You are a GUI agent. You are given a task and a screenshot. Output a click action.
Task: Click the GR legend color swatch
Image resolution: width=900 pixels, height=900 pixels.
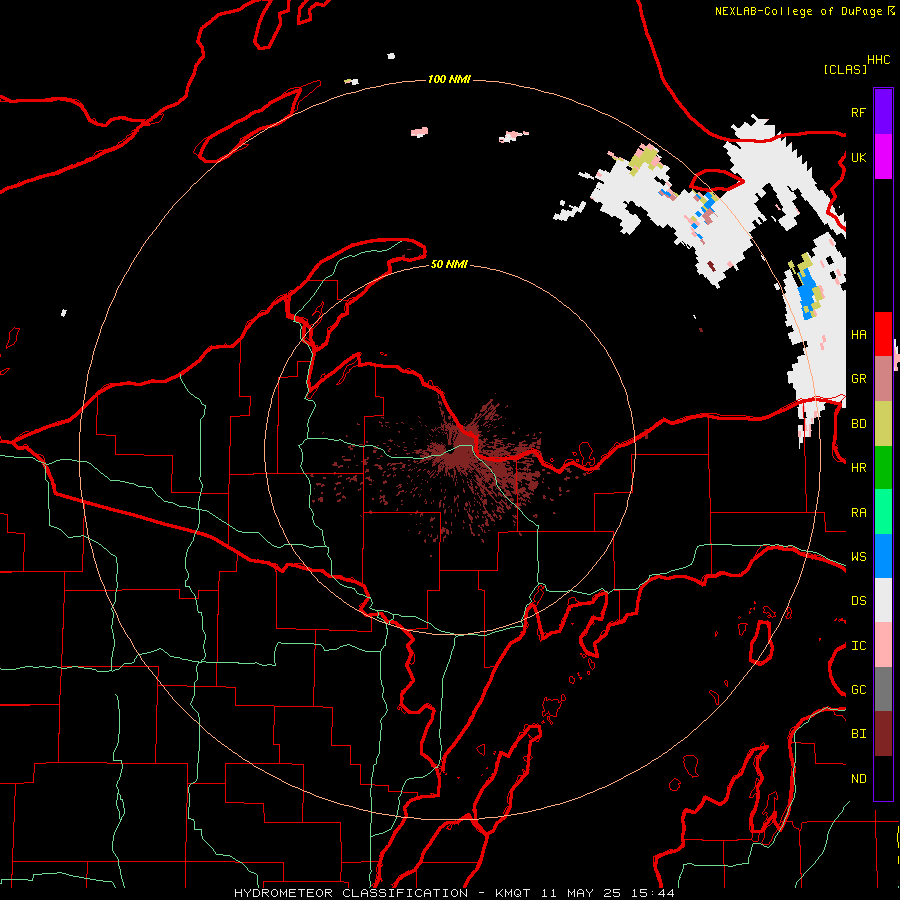(883, 379)
